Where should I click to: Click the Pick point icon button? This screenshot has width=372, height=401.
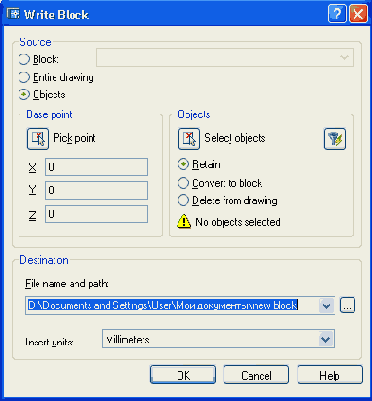(x=38, y=138)
